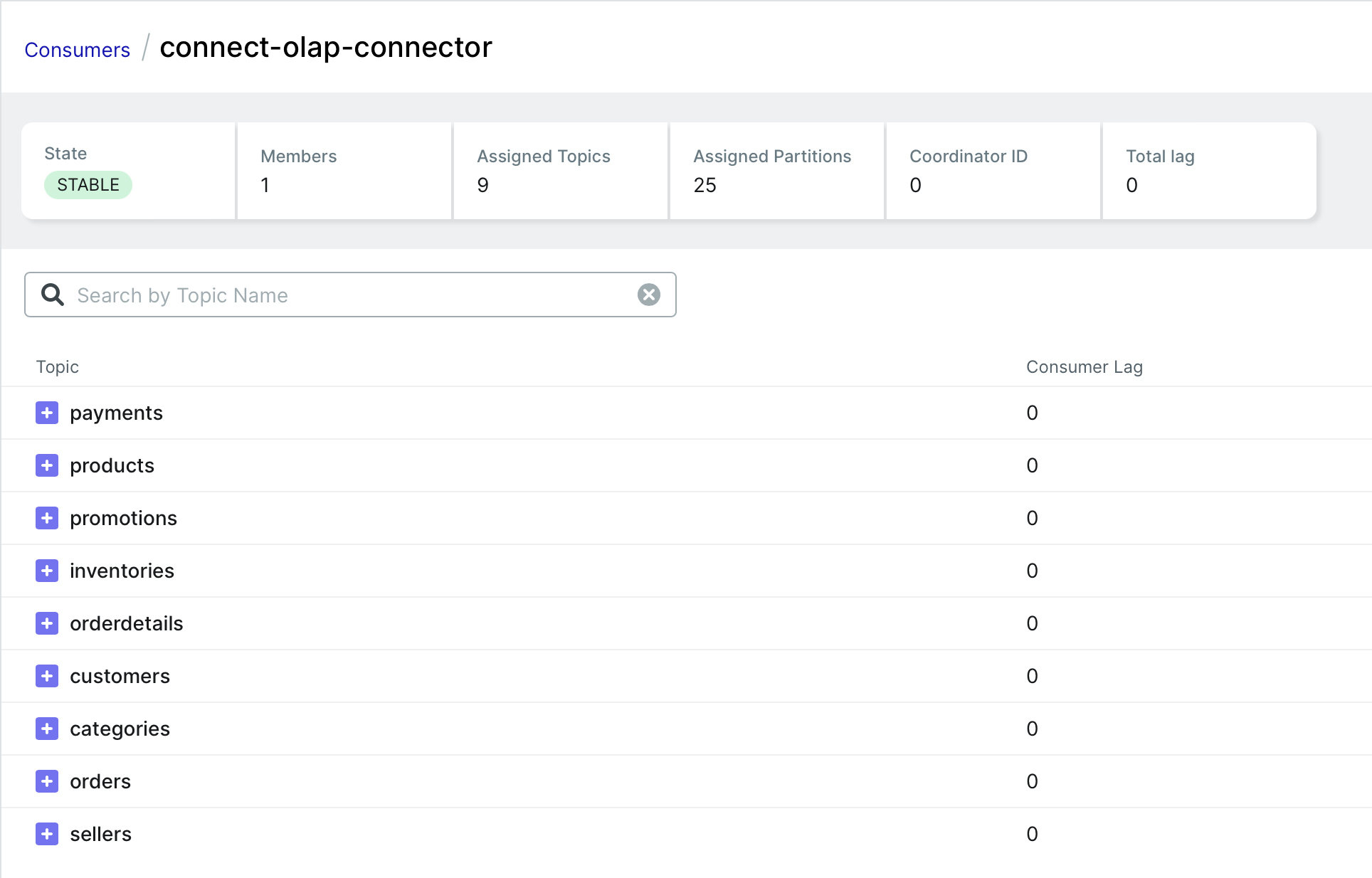Expand the payments topic partitions
The image size is (1372, 878).
pos(47,413)
